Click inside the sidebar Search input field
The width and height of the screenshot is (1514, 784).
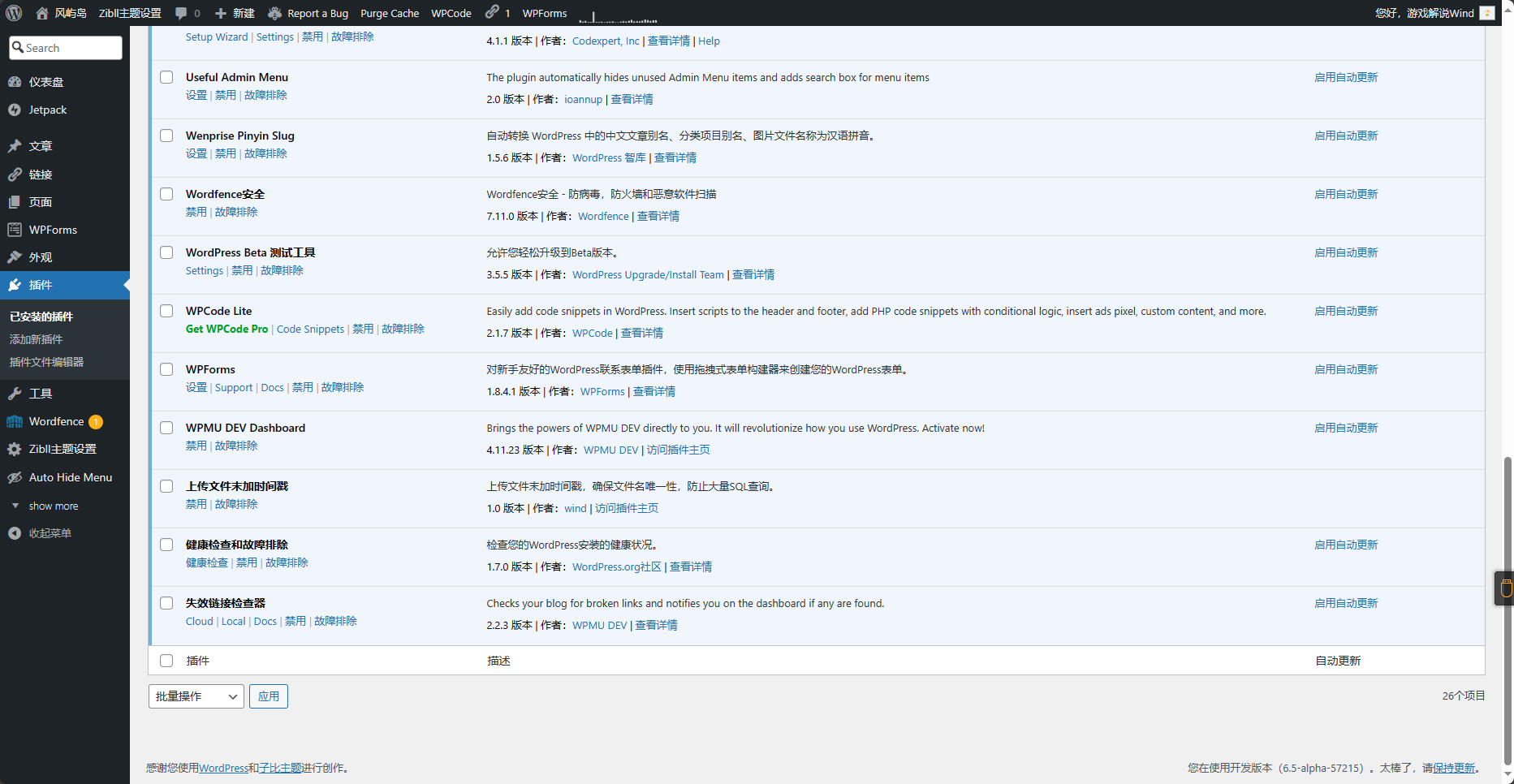tap(66, 48)
